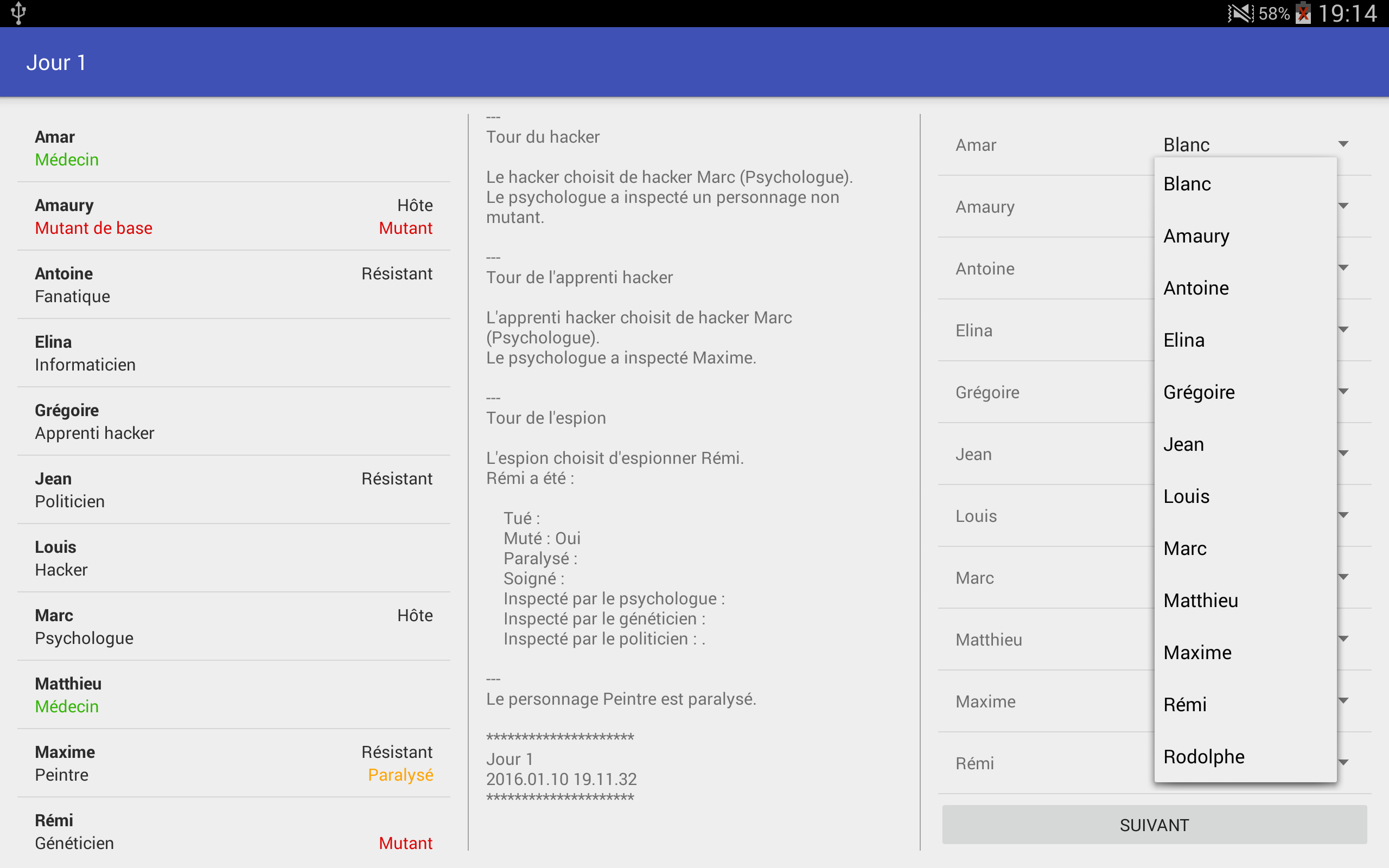Open the dropdown arrow beside Maxime row
The width and height of the screenshot is (1389, 868).
[x=1343, y=700]
